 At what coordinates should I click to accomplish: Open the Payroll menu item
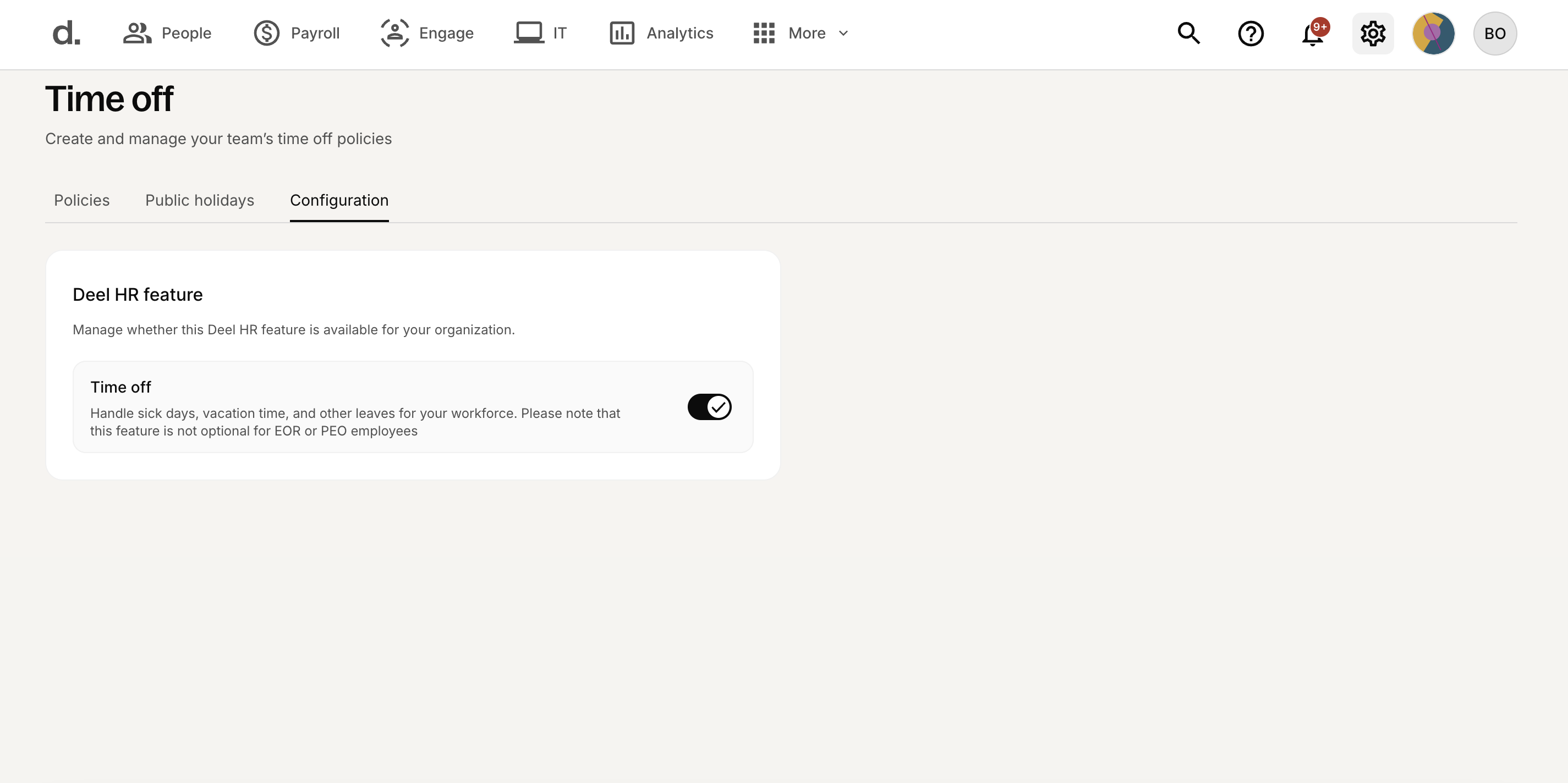pyautogui.click(x=297, y=34)
